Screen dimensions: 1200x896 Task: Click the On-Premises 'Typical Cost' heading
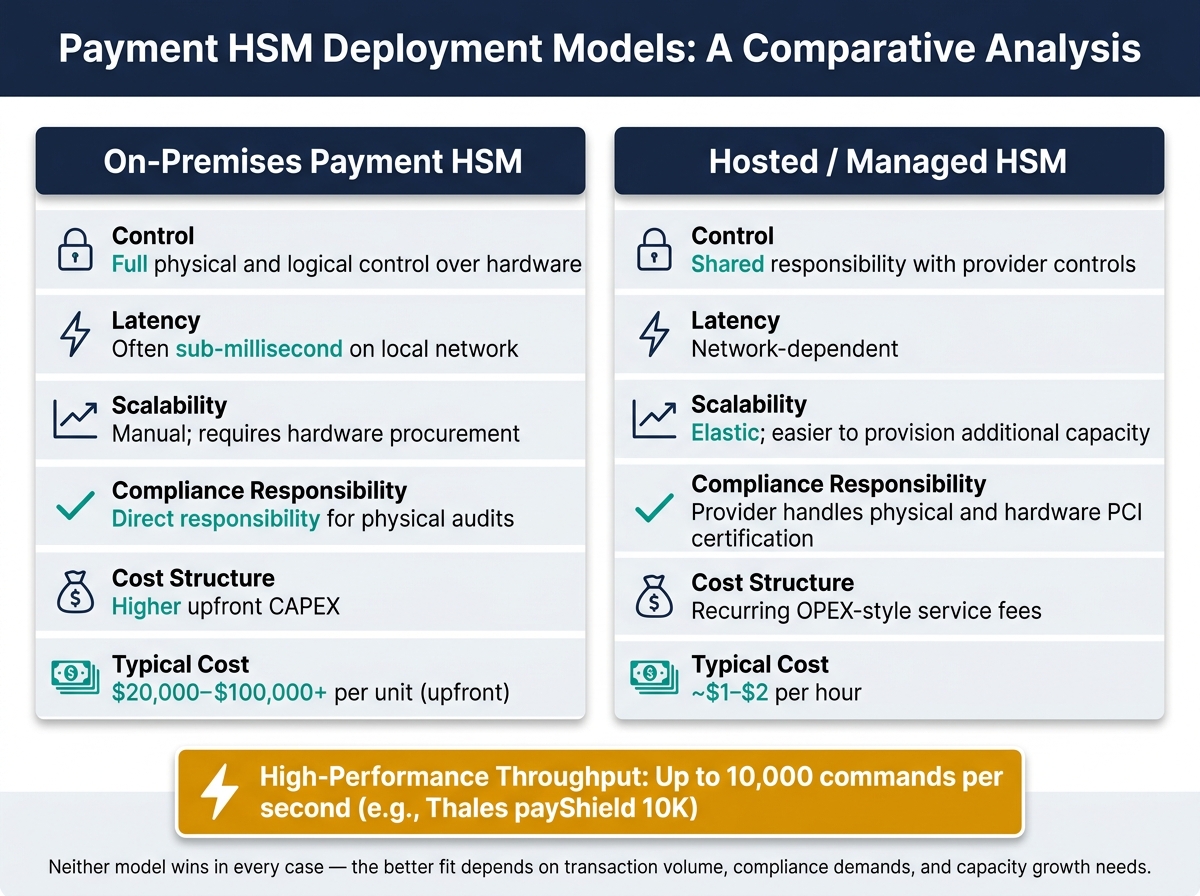[181, 664]
